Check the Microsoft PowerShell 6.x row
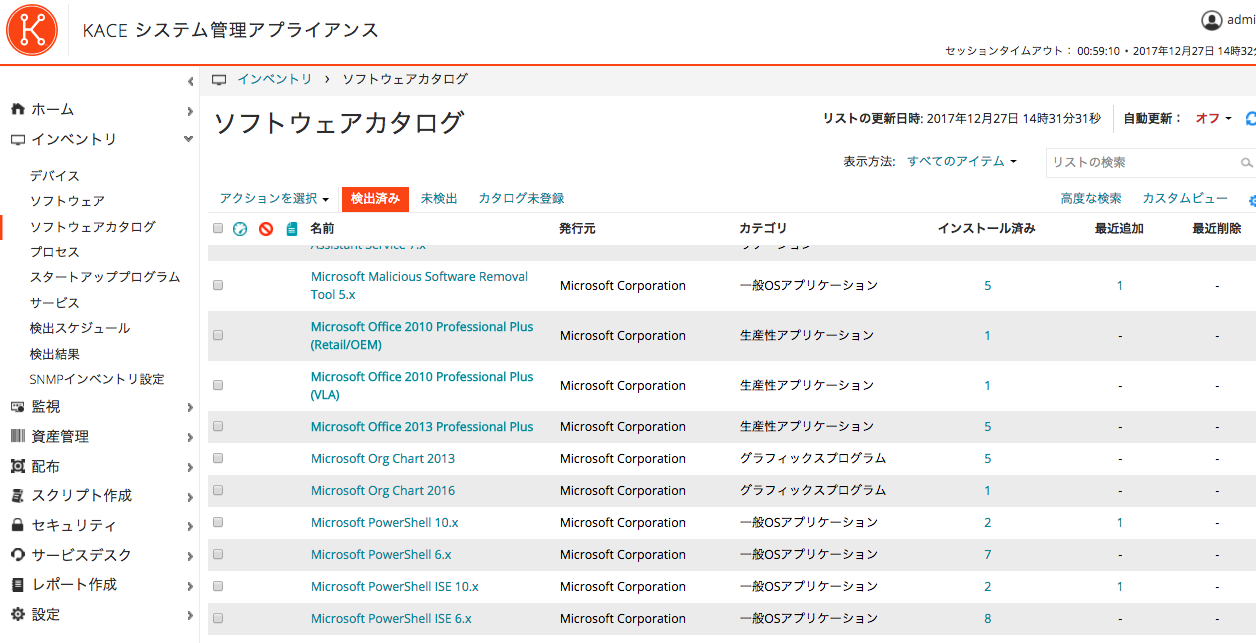 218,555
